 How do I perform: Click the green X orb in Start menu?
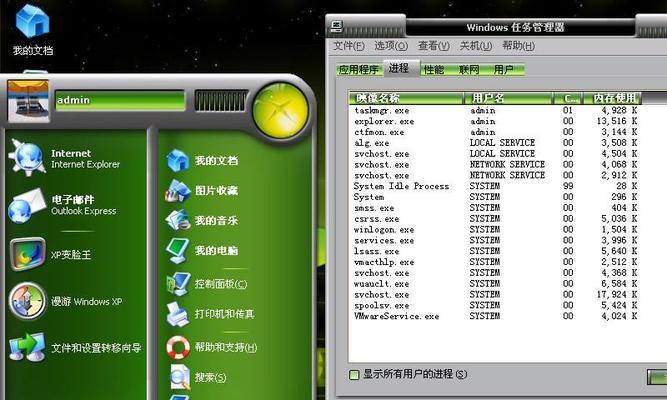click(280, 110)
